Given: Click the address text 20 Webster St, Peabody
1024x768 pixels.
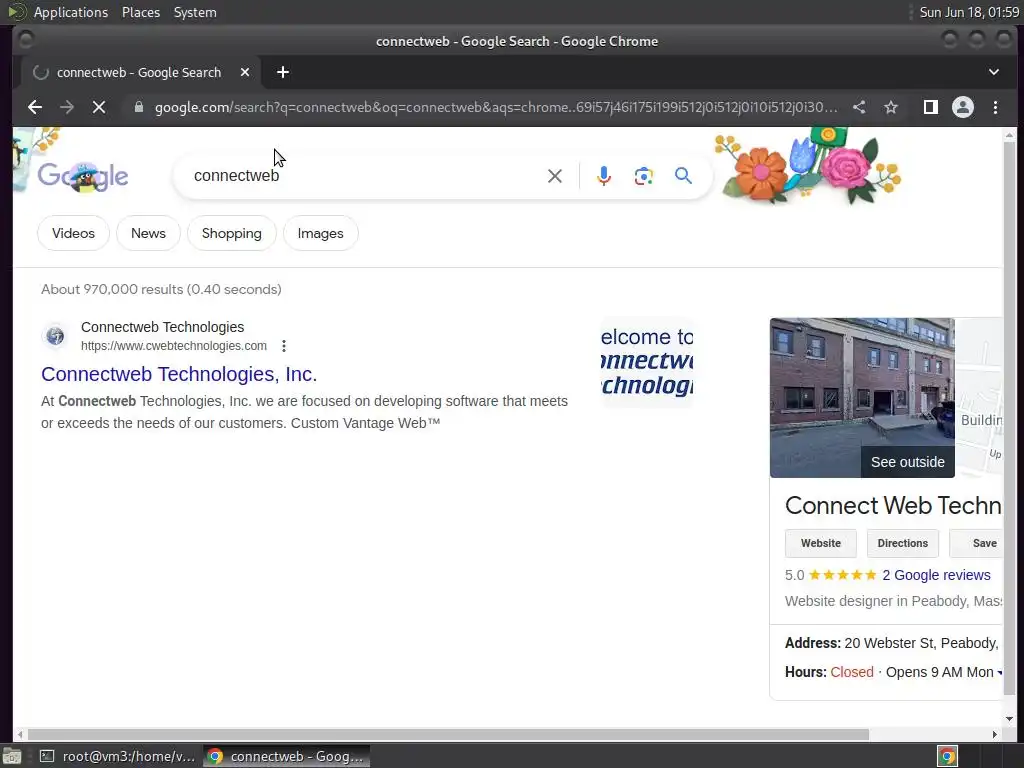Looking at the screenshot, I should pyautogui.click(x=921, y=643).
